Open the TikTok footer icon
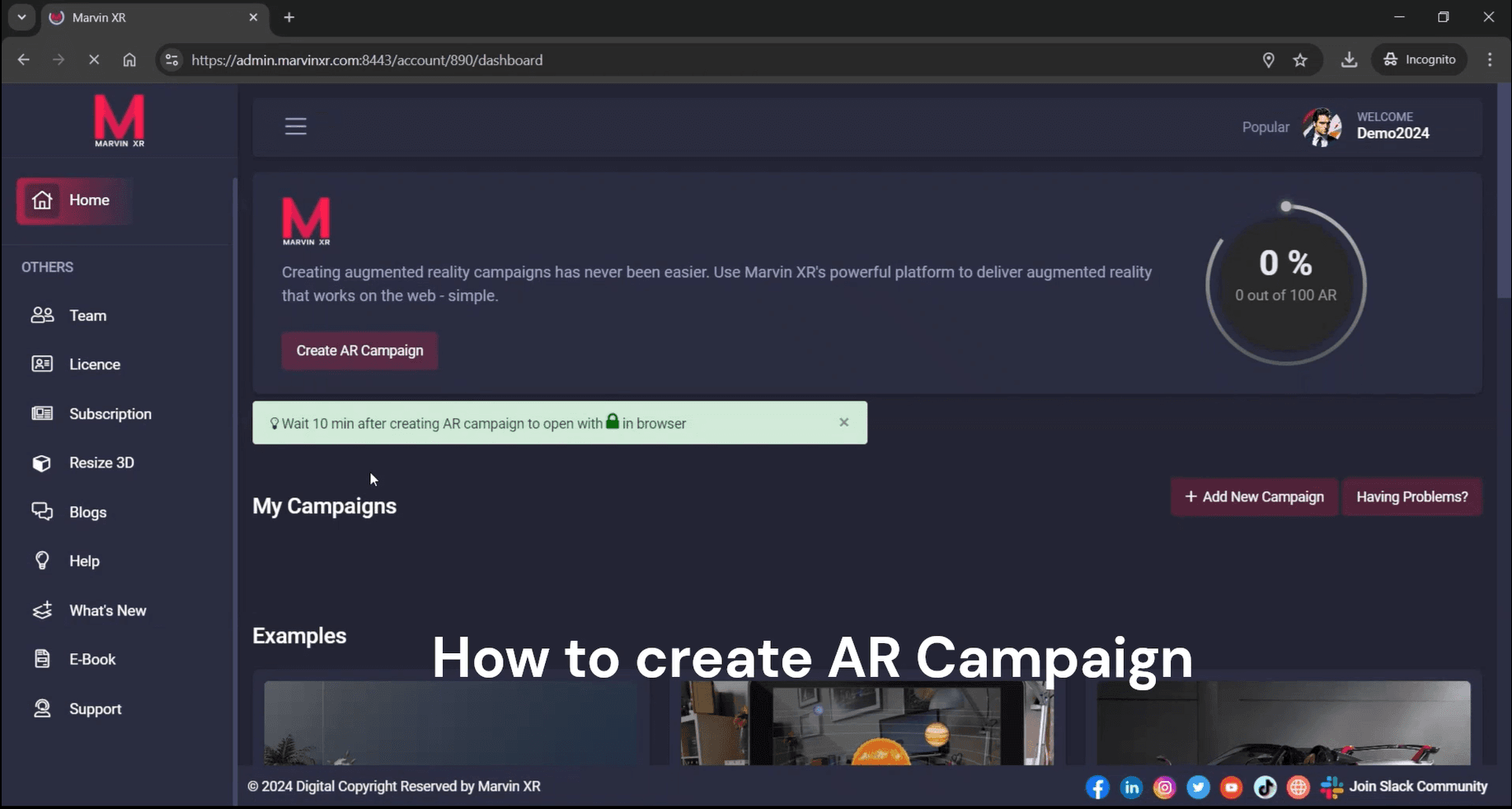The height and width of the screenshot is (809, 1512). [x=1265, y=788]
